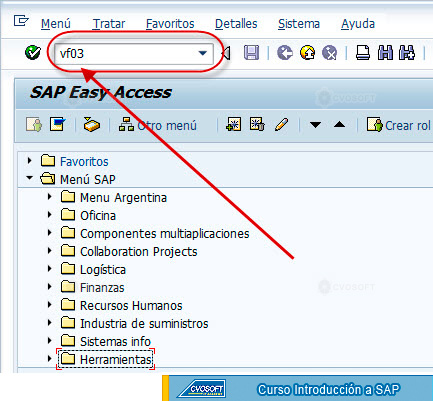Expand the Logística folder arrow

pos(50,269)
